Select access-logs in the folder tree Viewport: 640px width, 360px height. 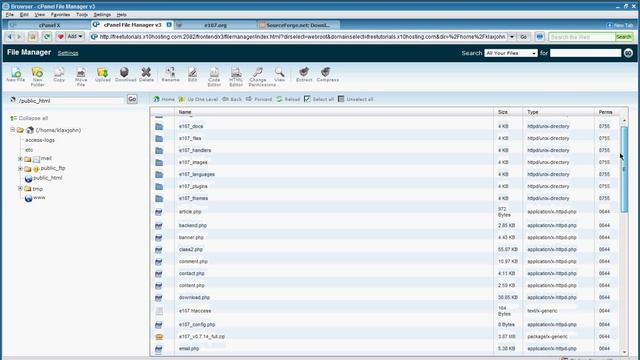tap(40, 140)
